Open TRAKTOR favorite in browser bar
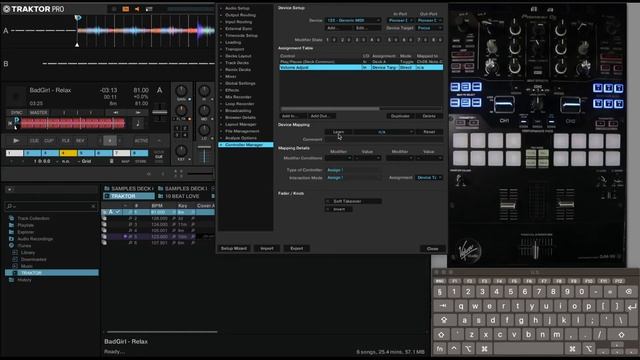Screen dimensions: 640x360 pyautogui.click(x=128, y=196)
